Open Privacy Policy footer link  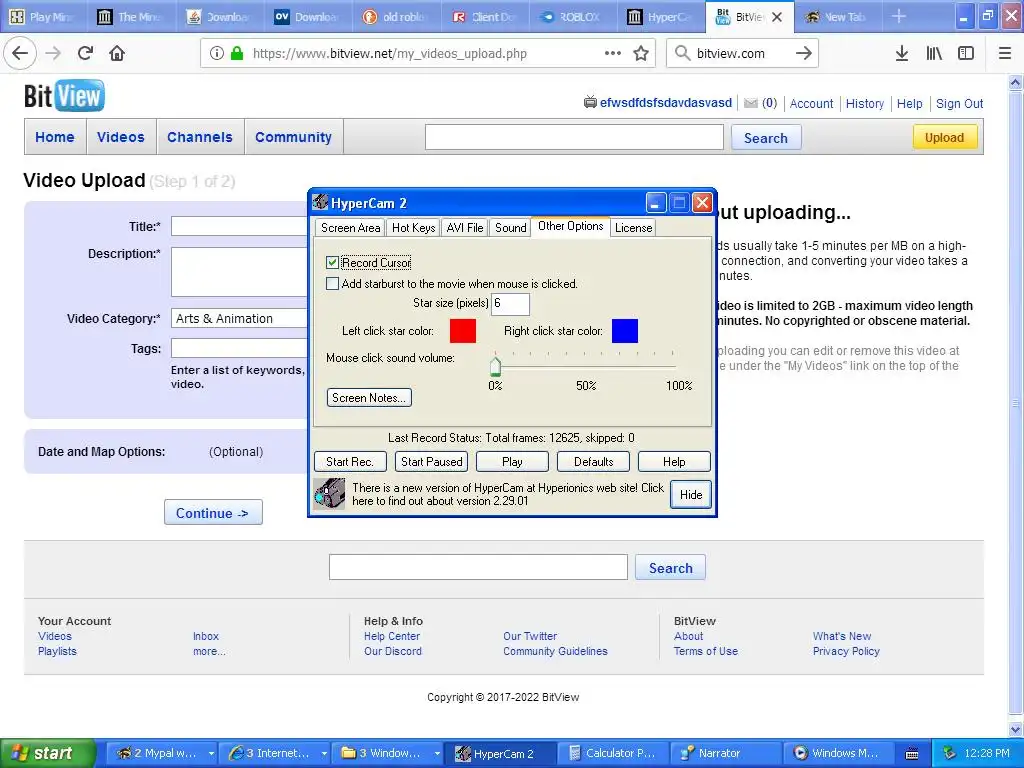point(846,651)
